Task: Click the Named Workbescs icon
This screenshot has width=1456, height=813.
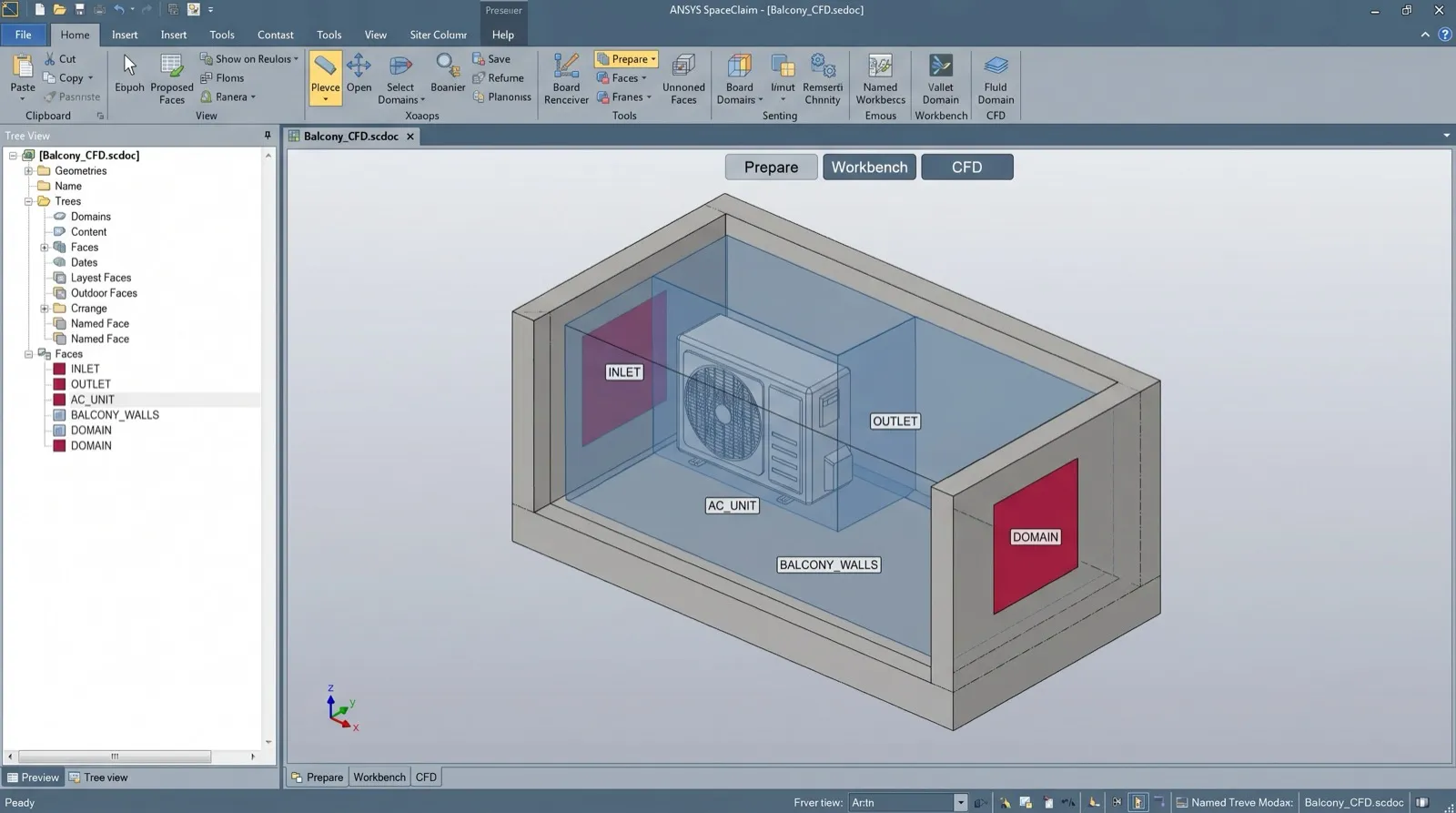Action: tap(880, 66)
